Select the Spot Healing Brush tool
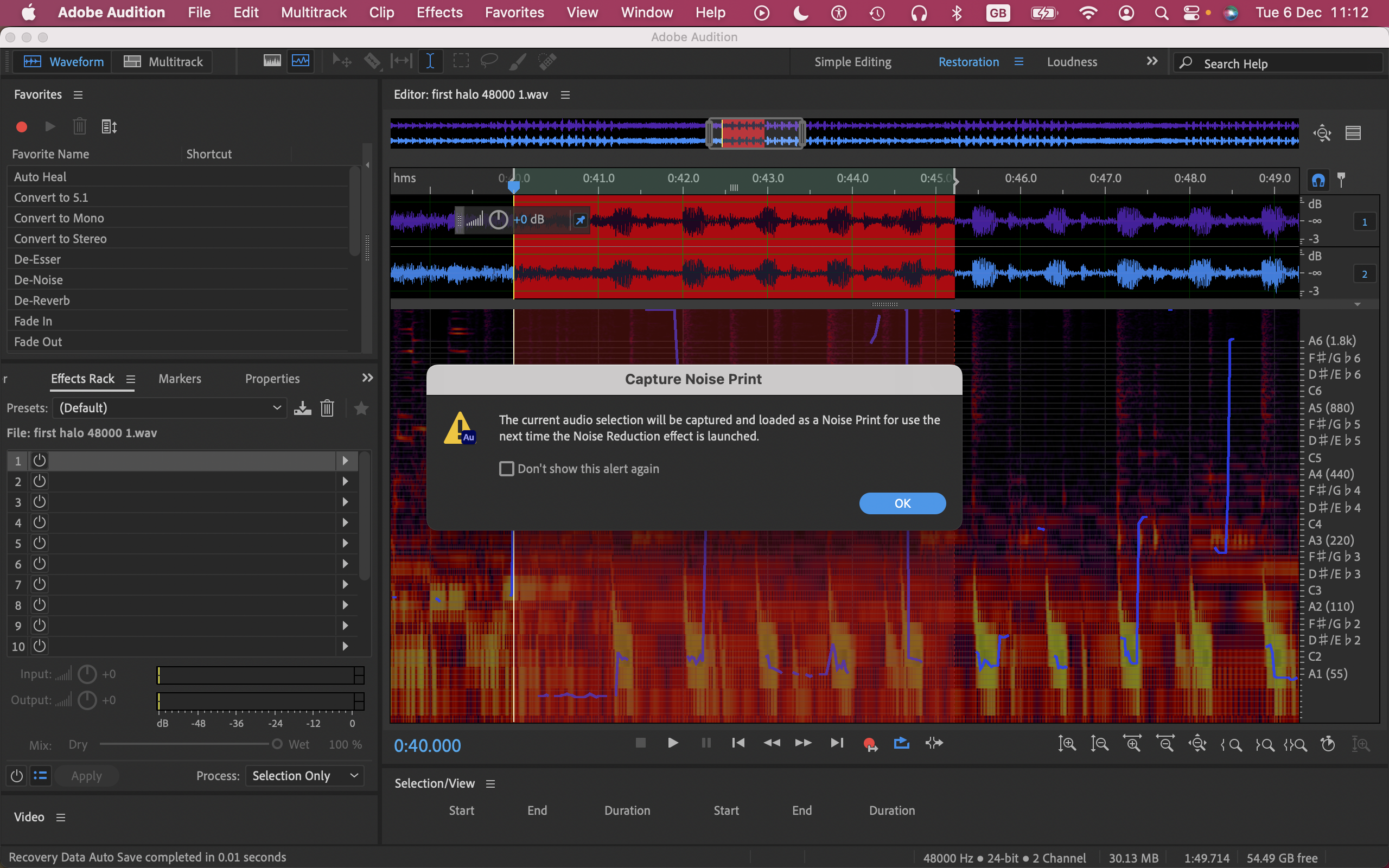This screenshot has height=868, width=1389. (547, 61)
